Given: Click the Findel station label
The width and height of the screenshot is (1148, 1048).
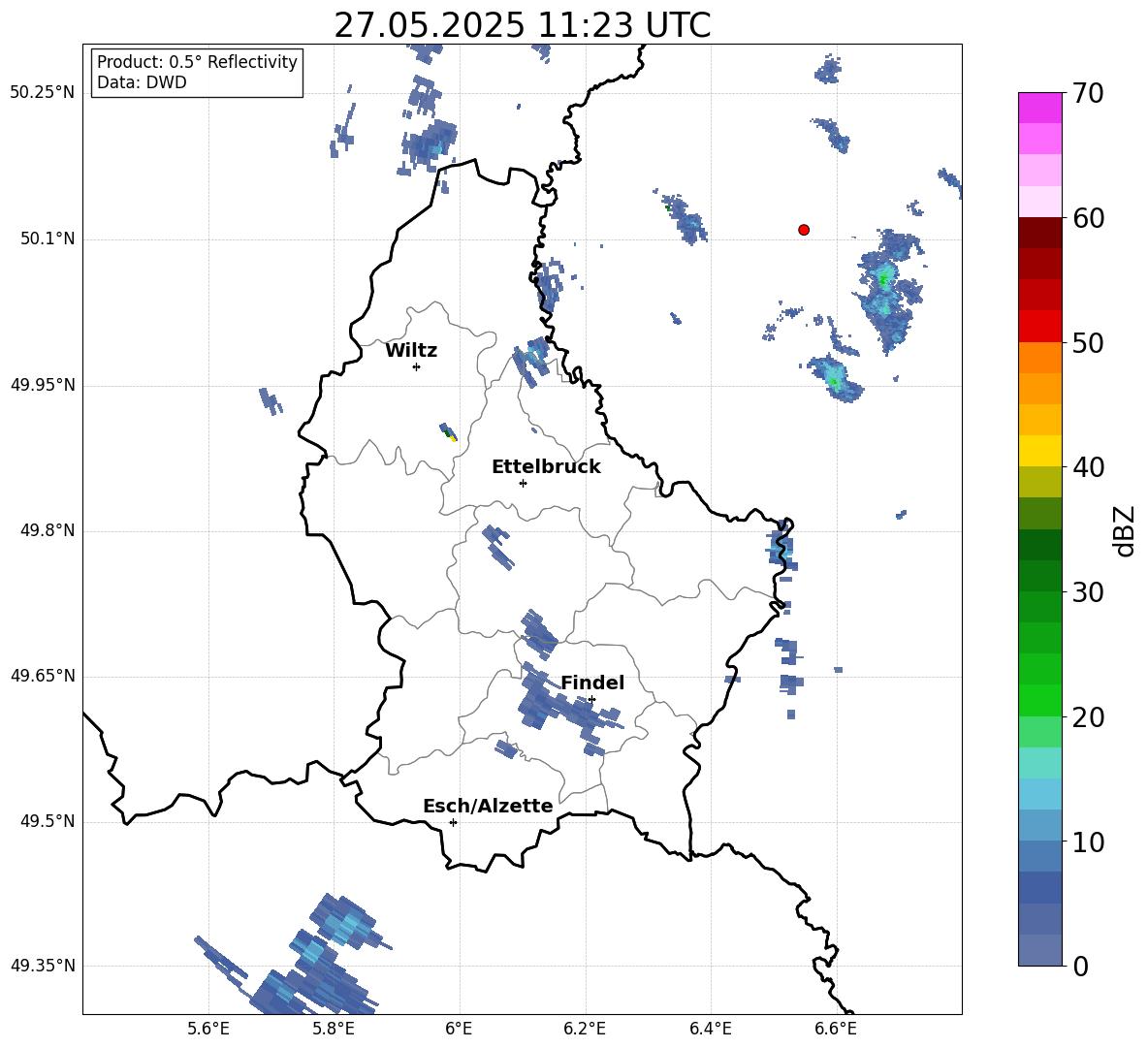Looking at the screenshot, I should 592,683.
